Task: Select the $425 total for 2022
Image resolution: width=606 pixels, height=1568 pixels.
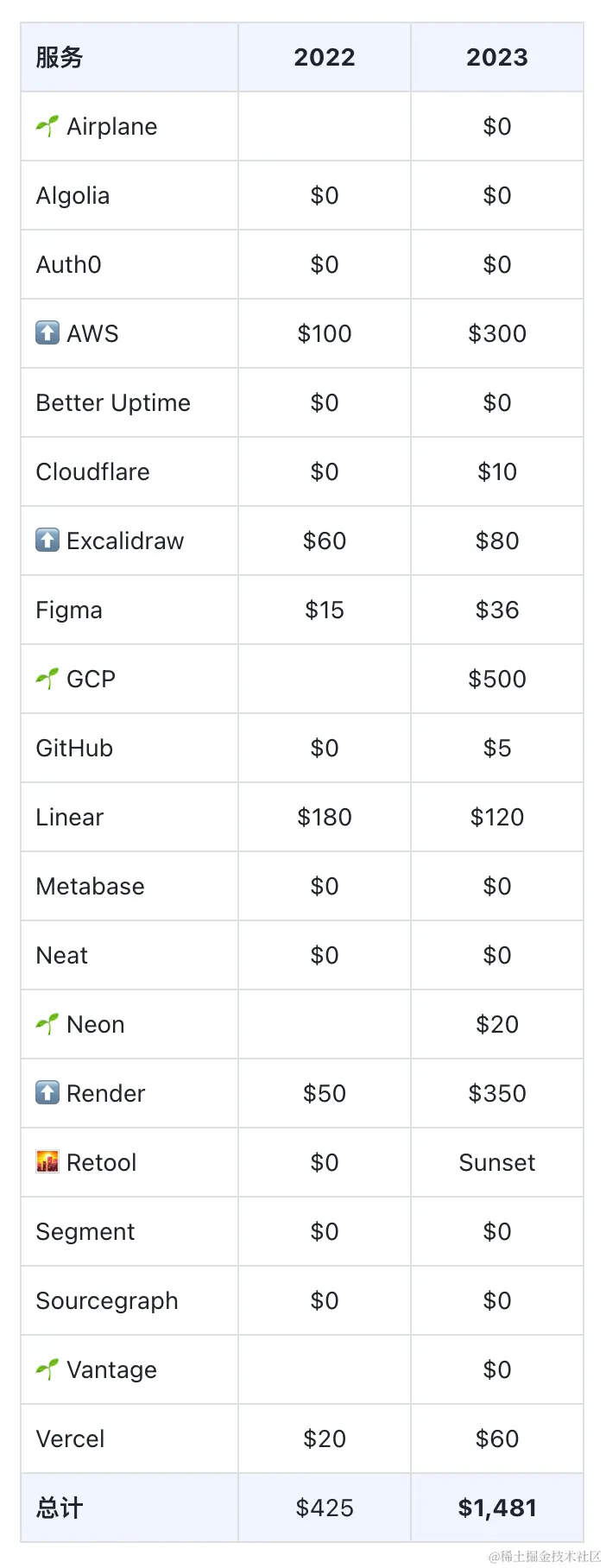Action: (x=325, y=1508)
